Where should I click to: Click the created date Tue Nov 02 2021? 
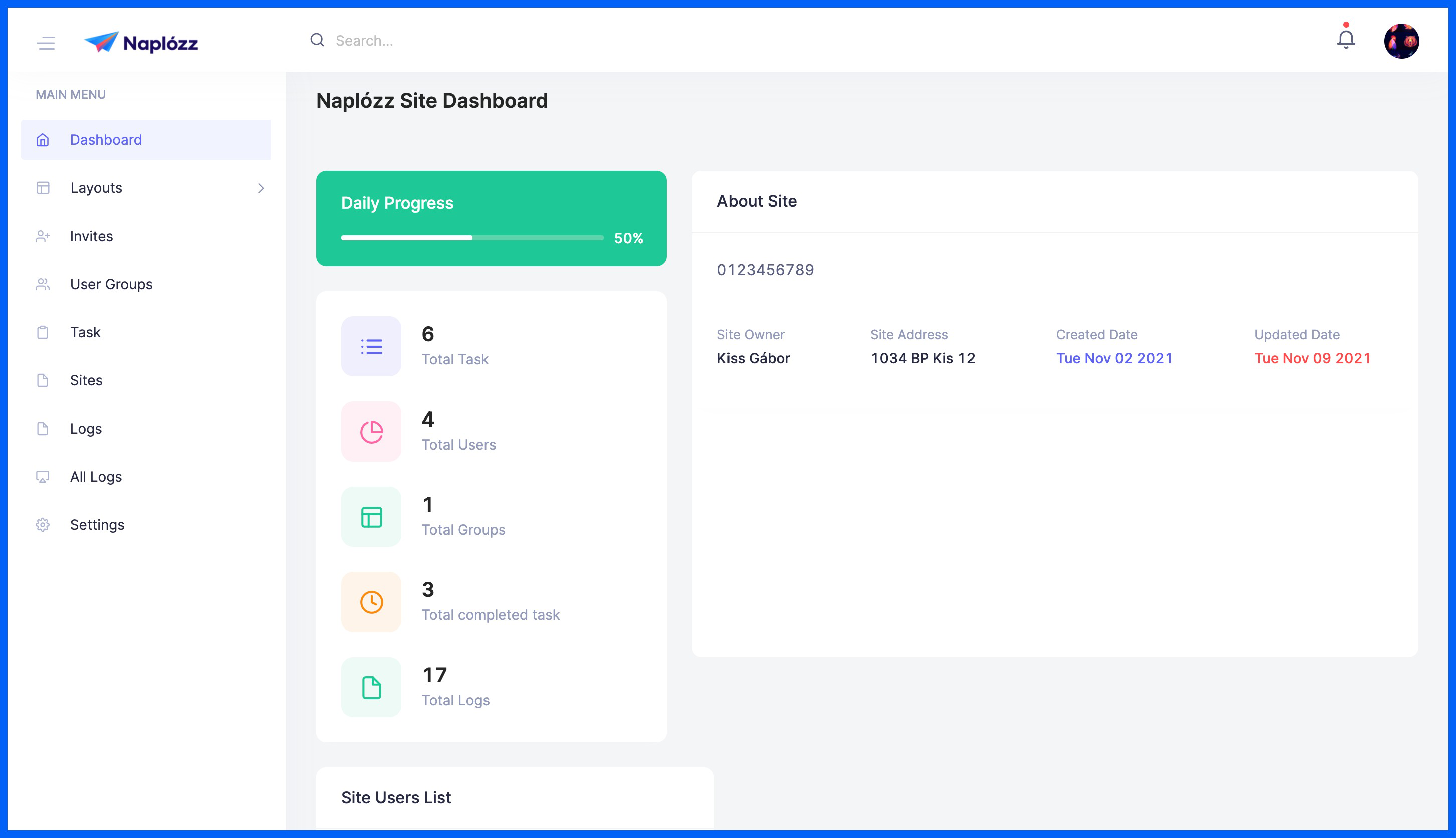(1114, 358)
